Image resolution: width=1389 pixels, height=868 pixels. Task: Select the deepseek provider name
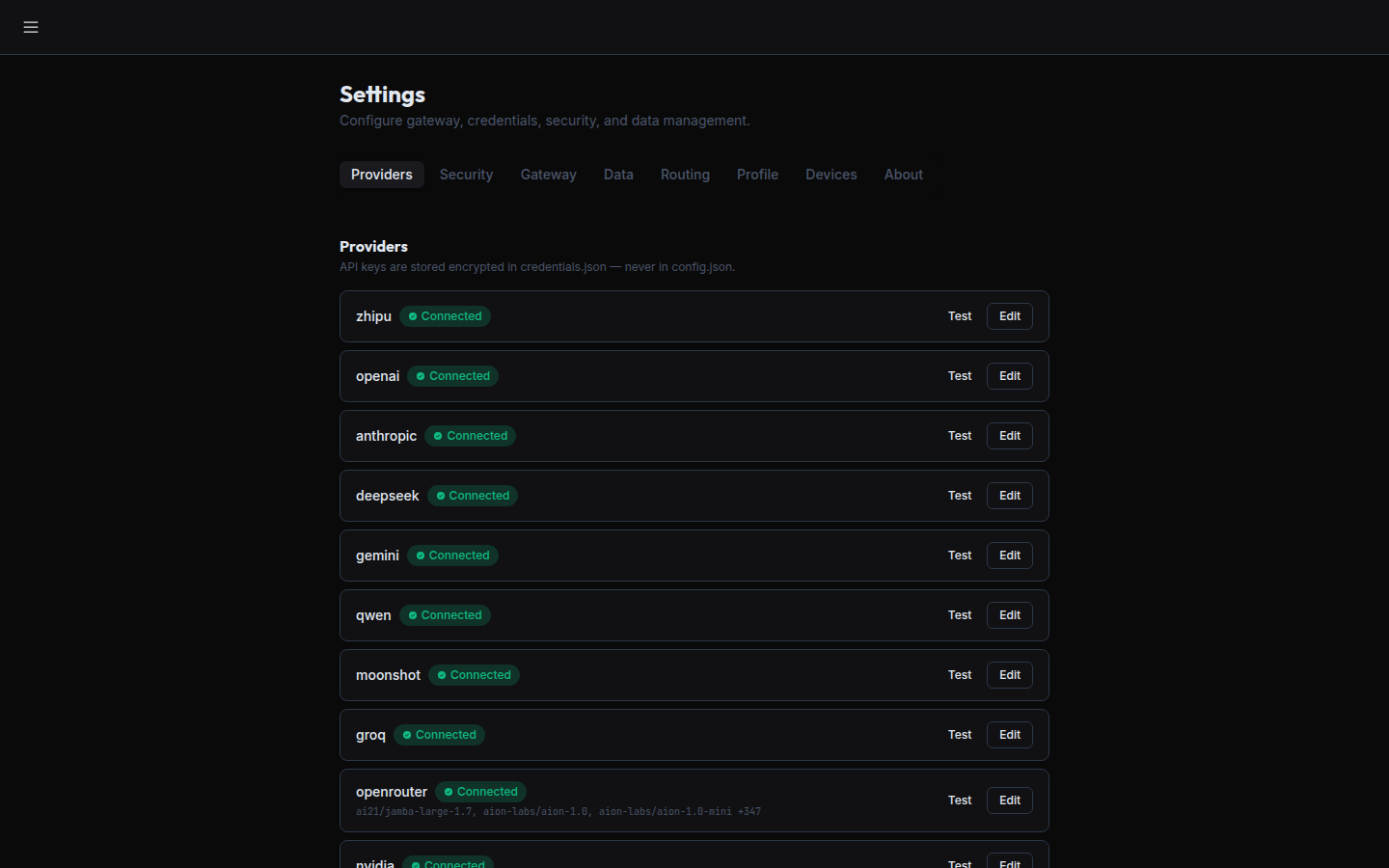388,496
